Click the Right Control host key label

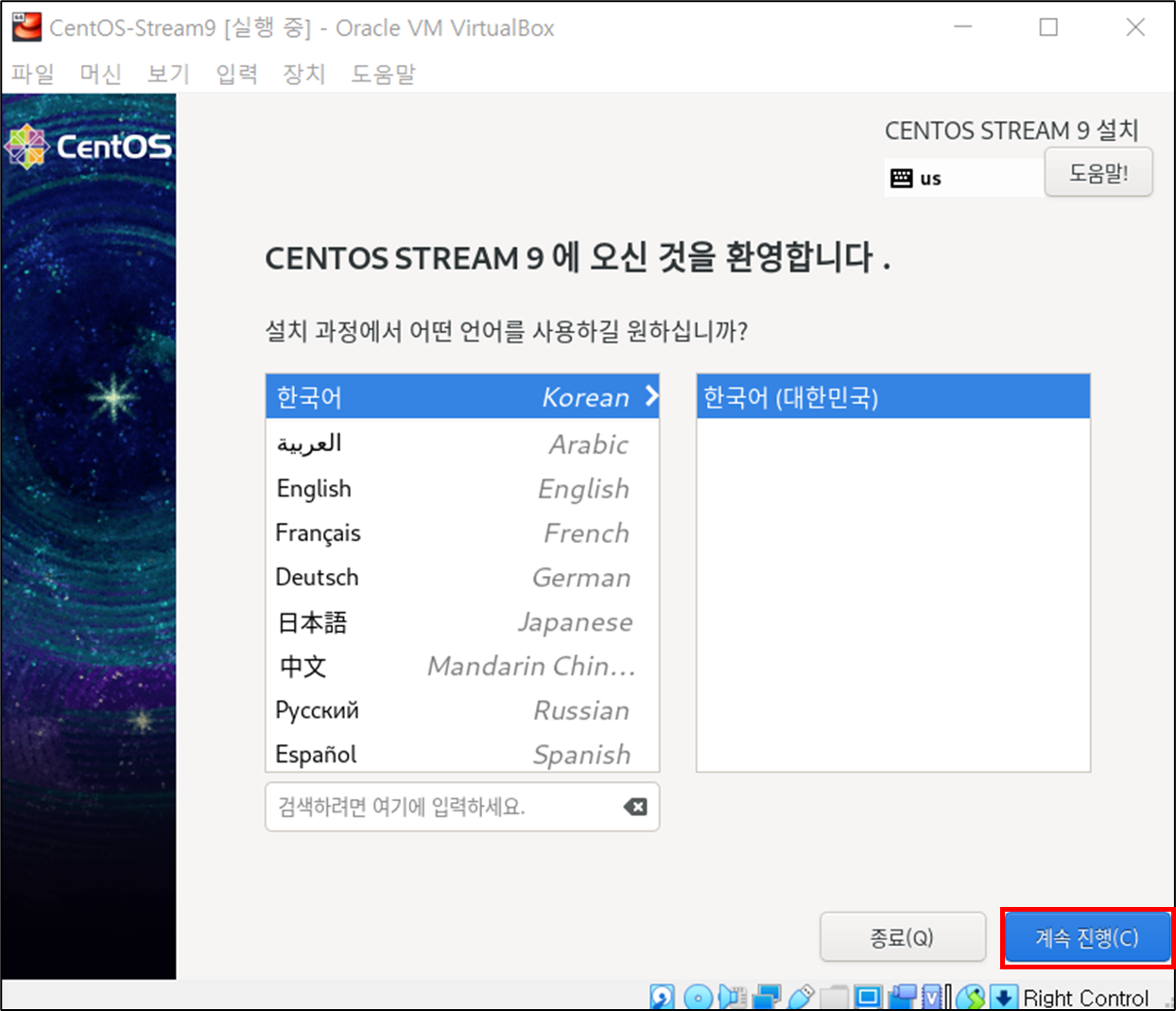point(1085,998)
